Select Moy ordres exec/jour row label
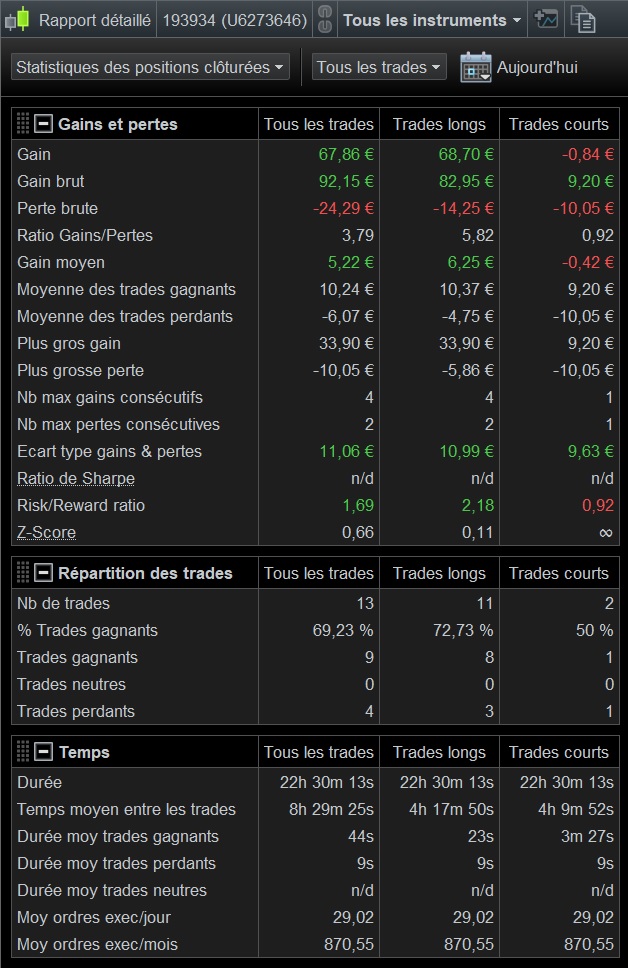This screenshot has height=968, width=628. pyautogui.click(x=94, y=917)
